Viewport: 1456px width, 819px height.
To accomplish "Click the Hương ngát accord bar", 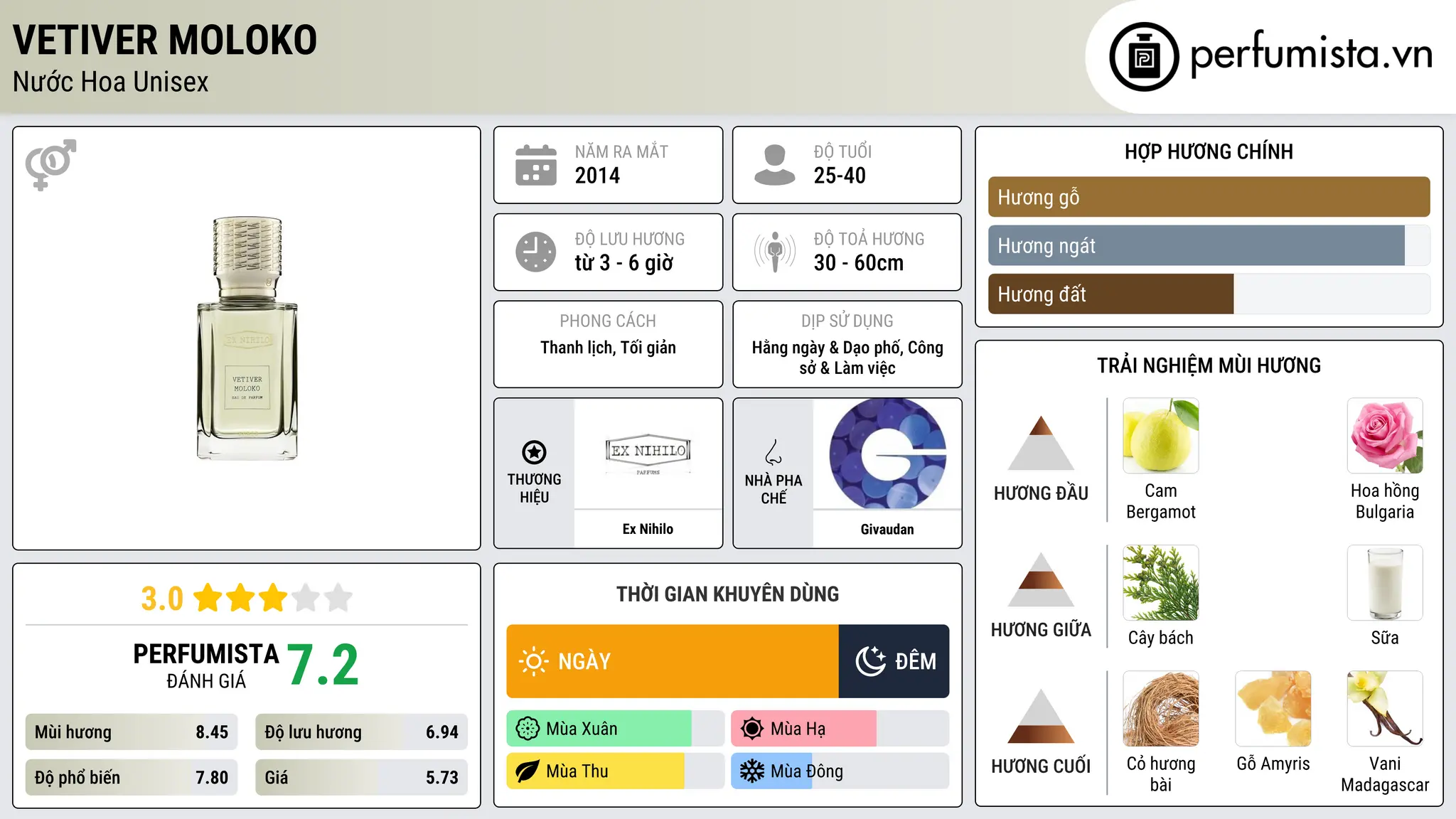I will pos(1209,245).
